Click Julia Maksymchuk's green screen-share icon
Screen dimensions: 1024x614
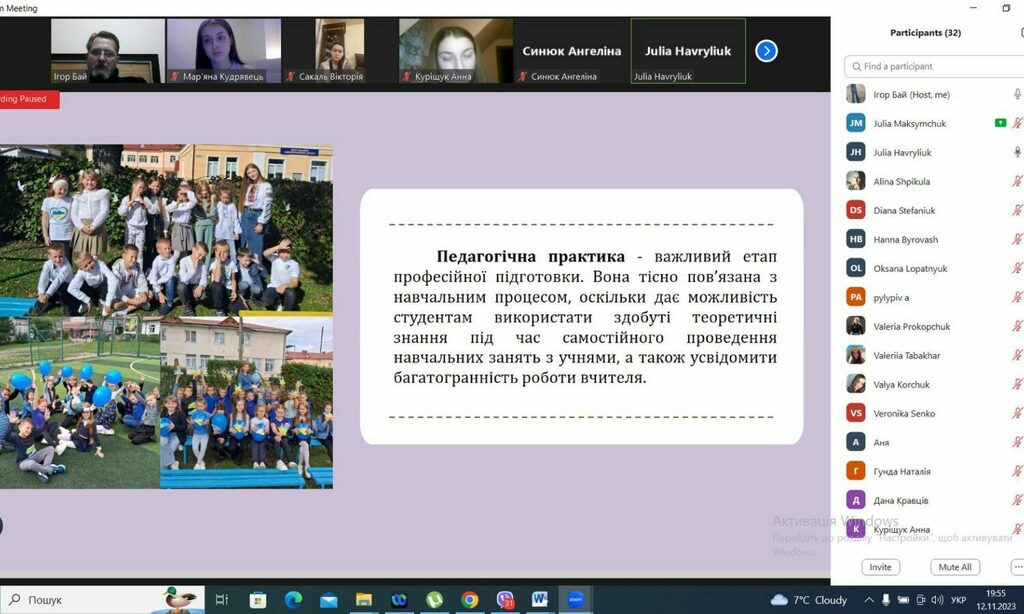(x=1000, y=123)
